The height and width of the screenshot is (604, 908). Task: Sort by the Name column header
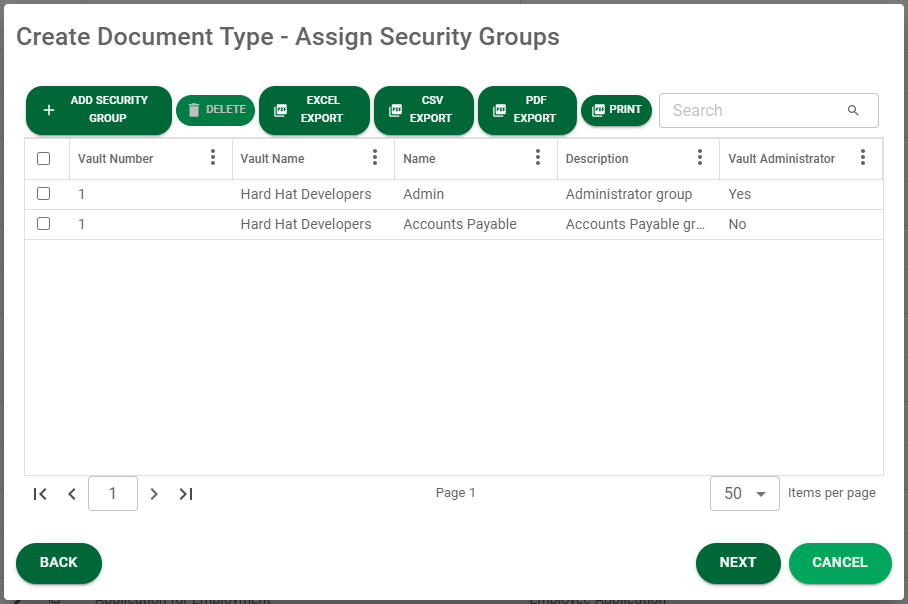click(419, 159)
